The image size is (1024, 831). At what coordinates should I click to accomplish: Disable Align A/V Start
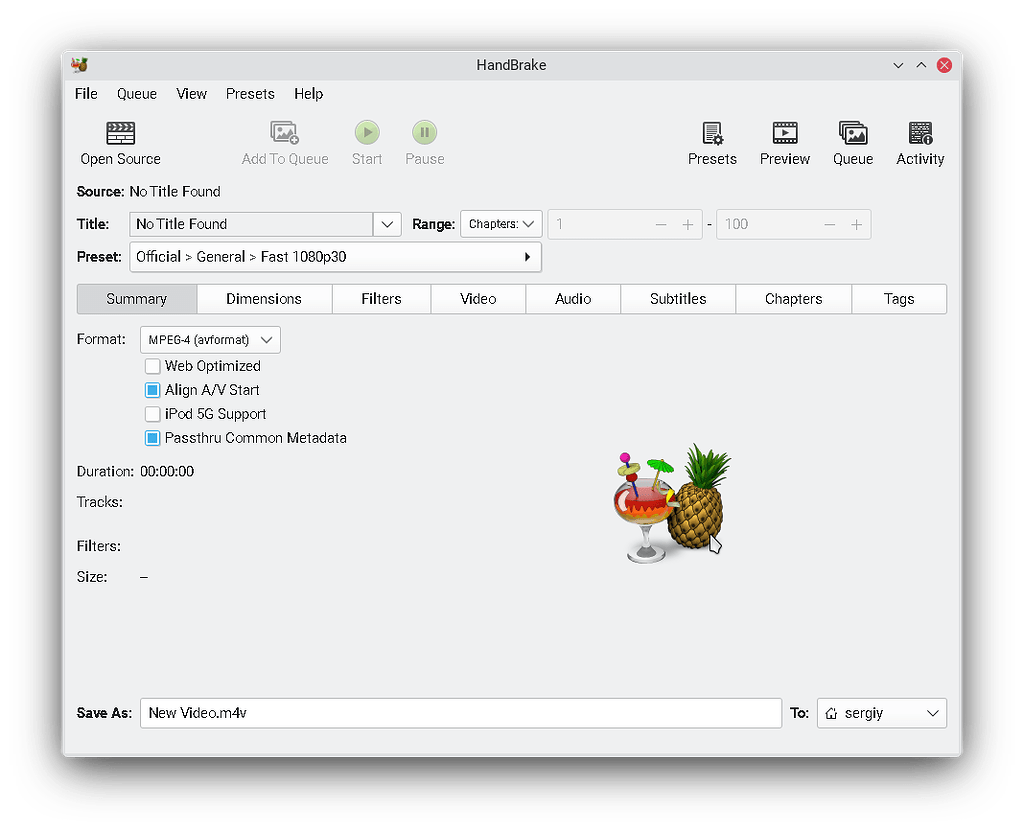pyautogui.click(x=152, y=390)
